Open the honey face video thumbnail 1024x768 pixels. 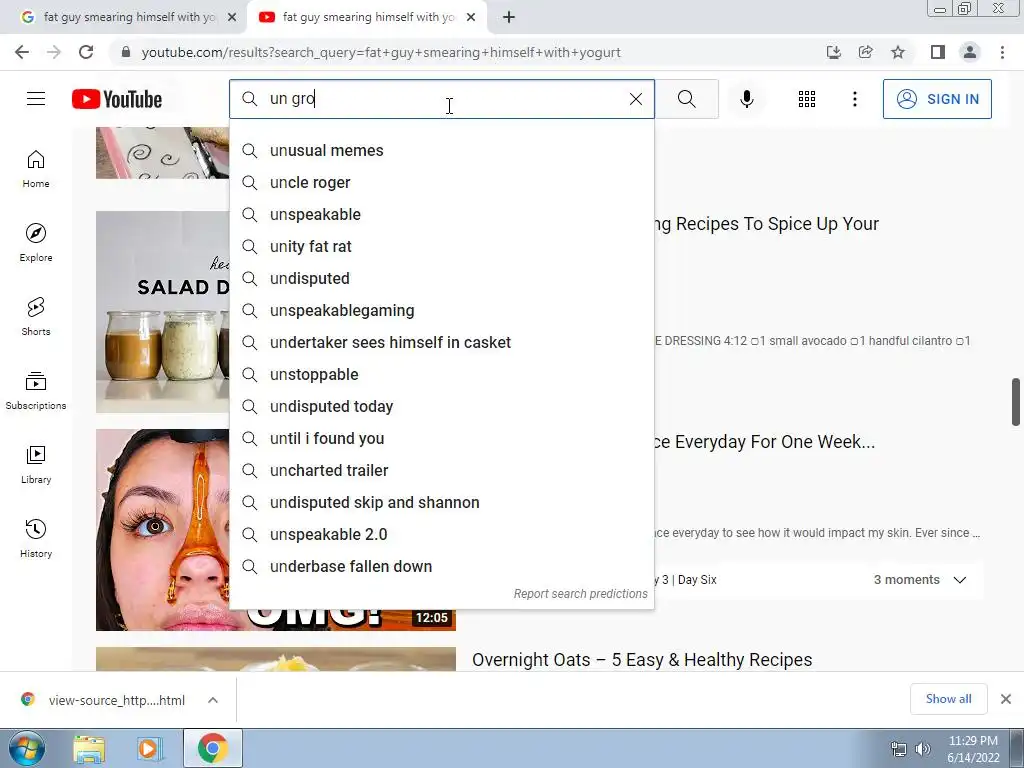163,530
